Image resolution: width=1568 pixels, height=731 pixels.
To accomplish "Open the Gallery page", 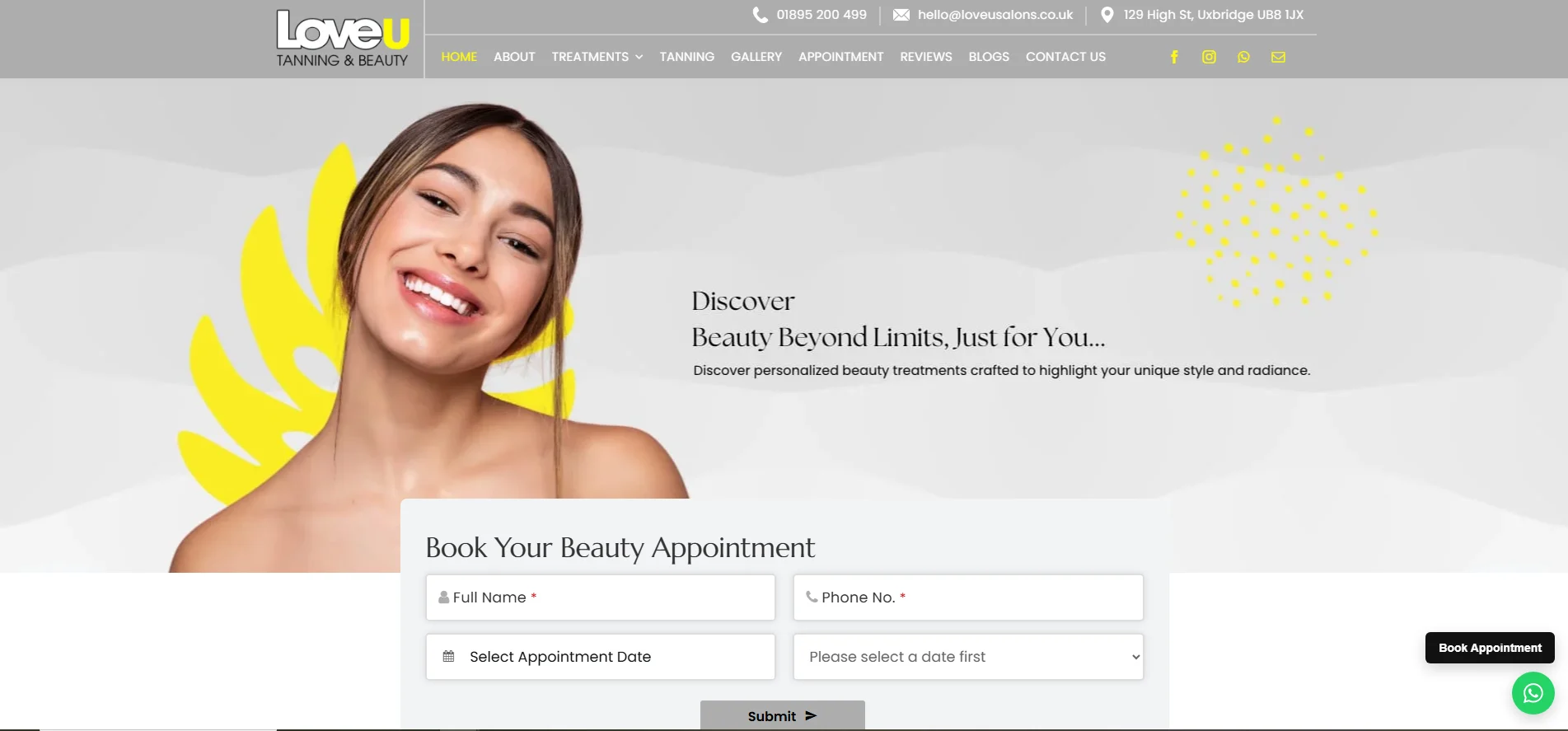I will [756, 57].
